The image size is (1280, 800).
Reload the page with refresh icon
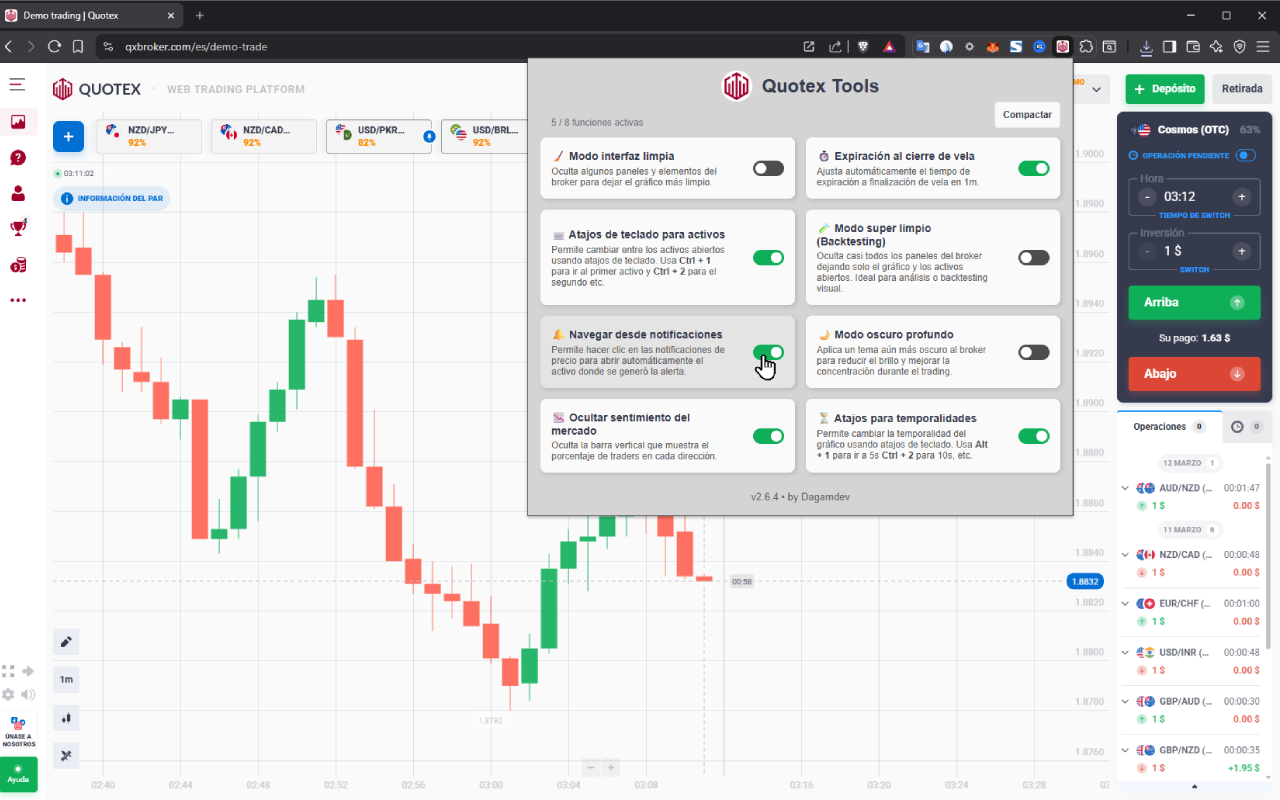[54, 46]
